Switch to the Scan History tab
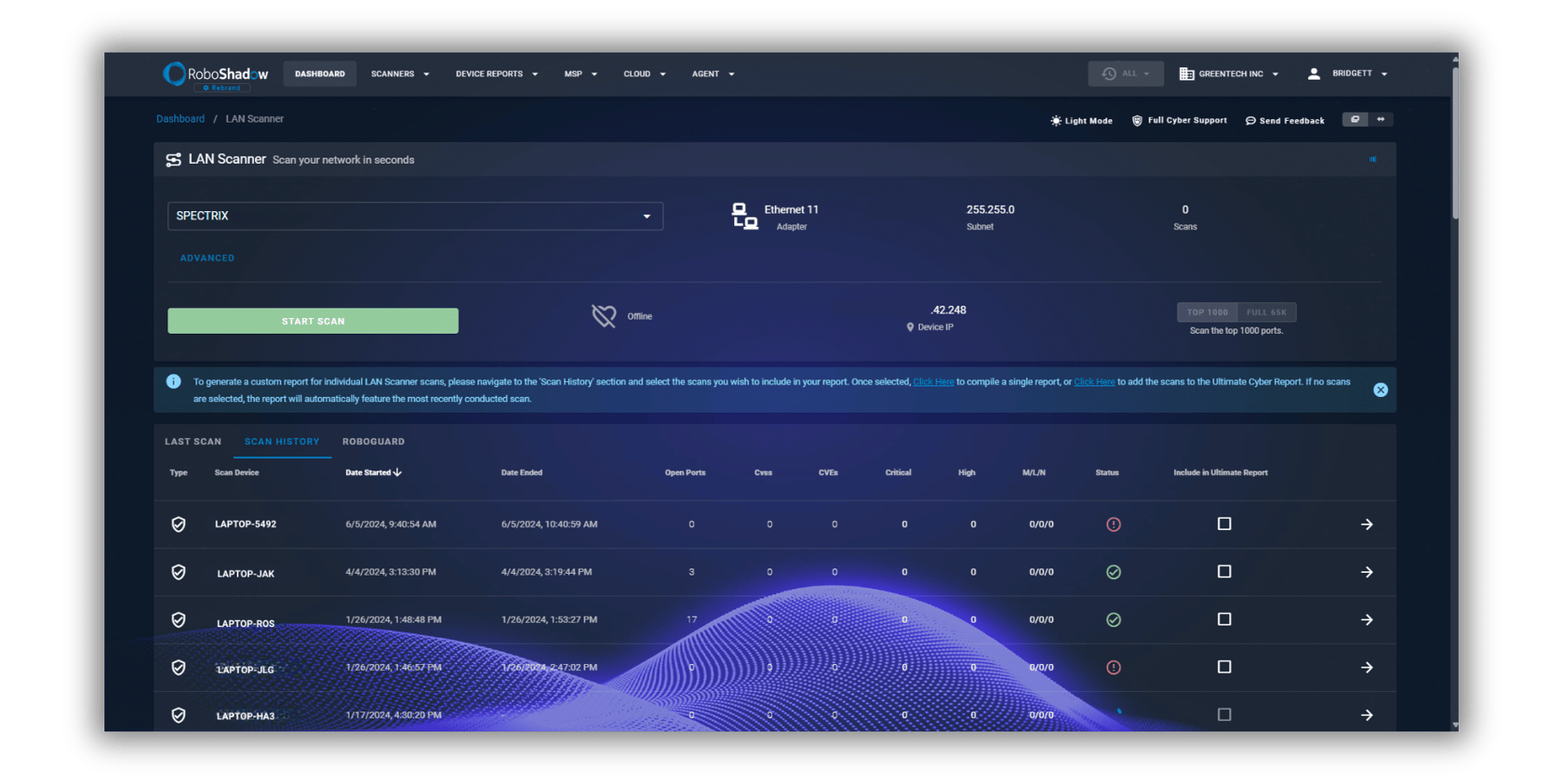 click(x=282, y=441)
